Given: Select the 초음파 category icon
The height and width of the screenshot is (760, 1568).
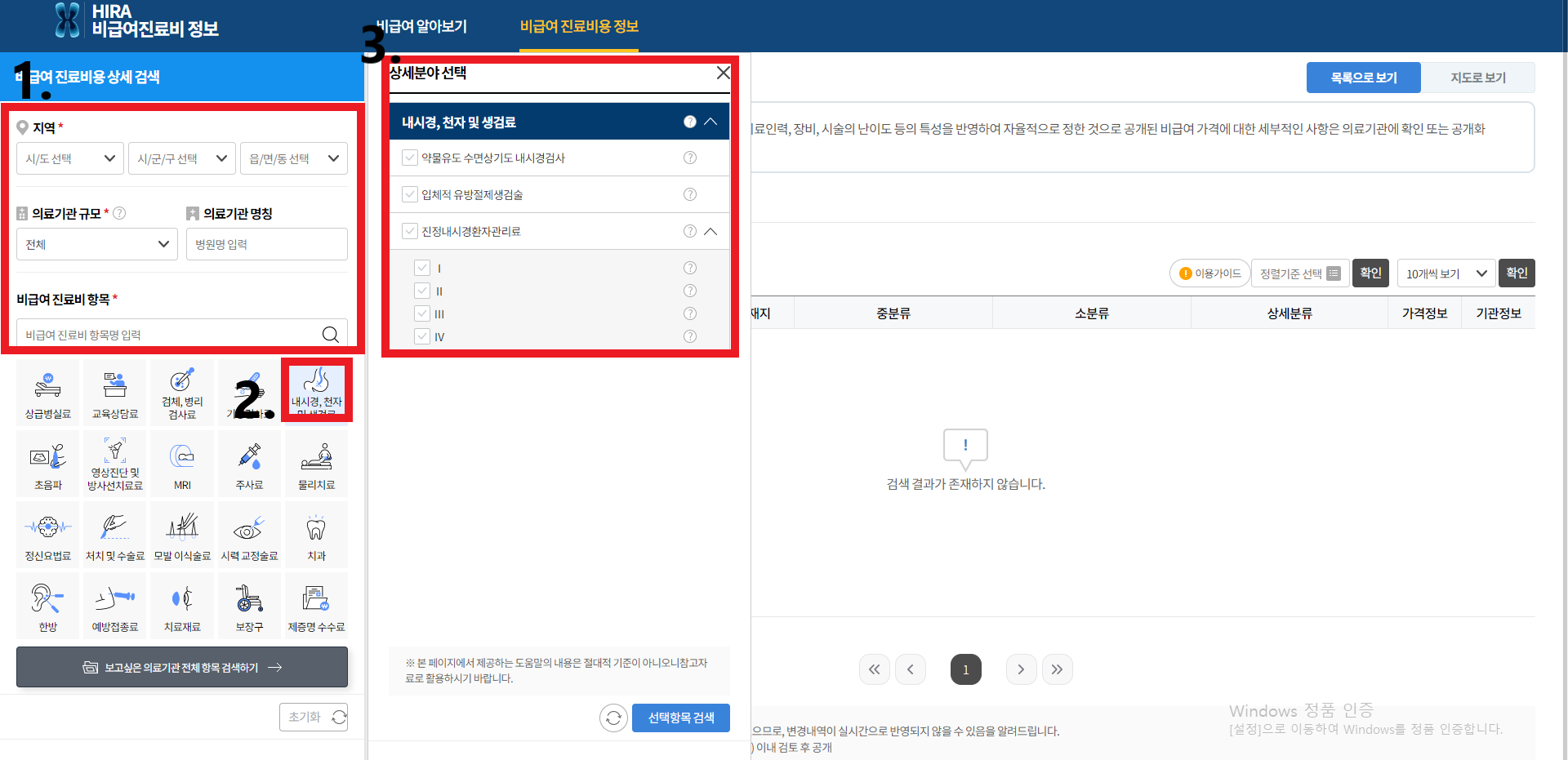Looking at the screenshot, I should click(x=48, y=464).
